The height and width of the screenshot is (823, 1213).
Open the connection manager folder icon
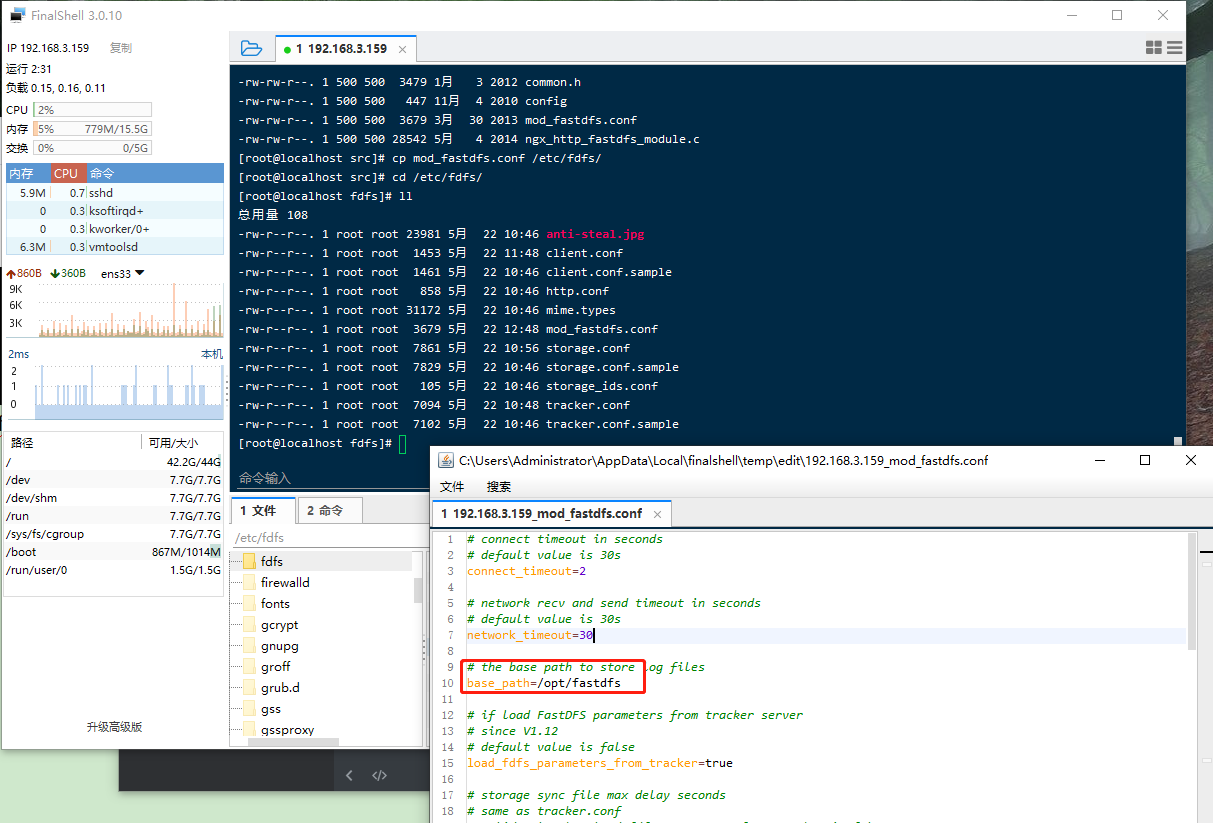[x=251, y=48]
